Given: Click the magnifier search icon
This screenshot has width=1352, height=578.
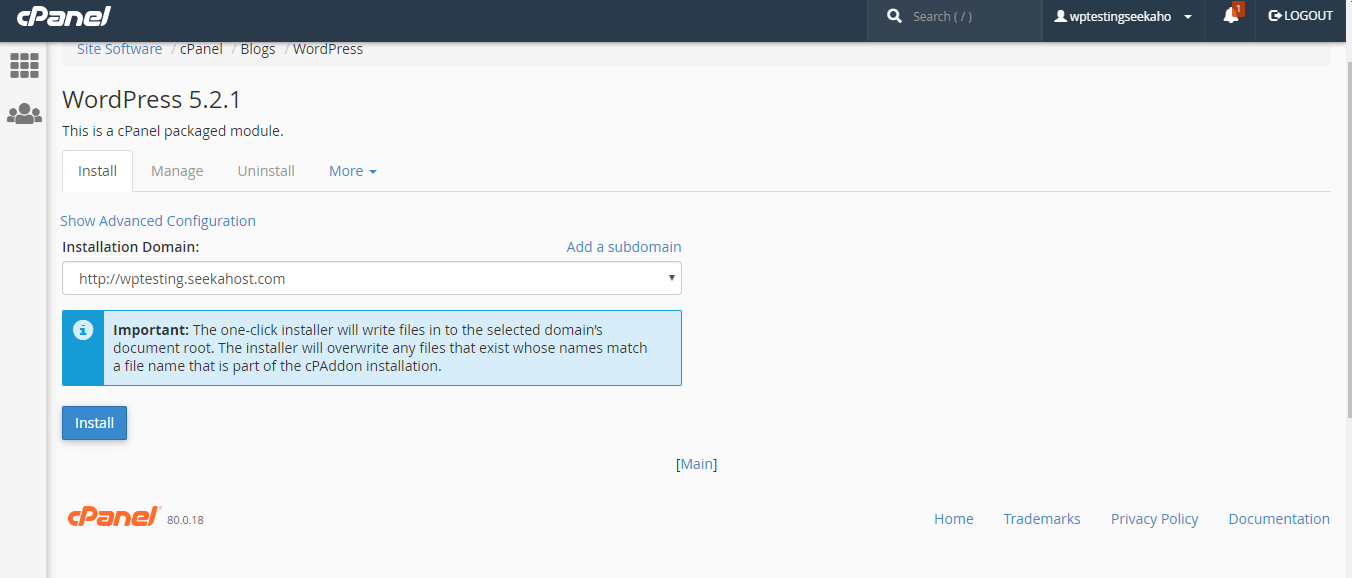Looking at the screenshot, I should [894, 16].
